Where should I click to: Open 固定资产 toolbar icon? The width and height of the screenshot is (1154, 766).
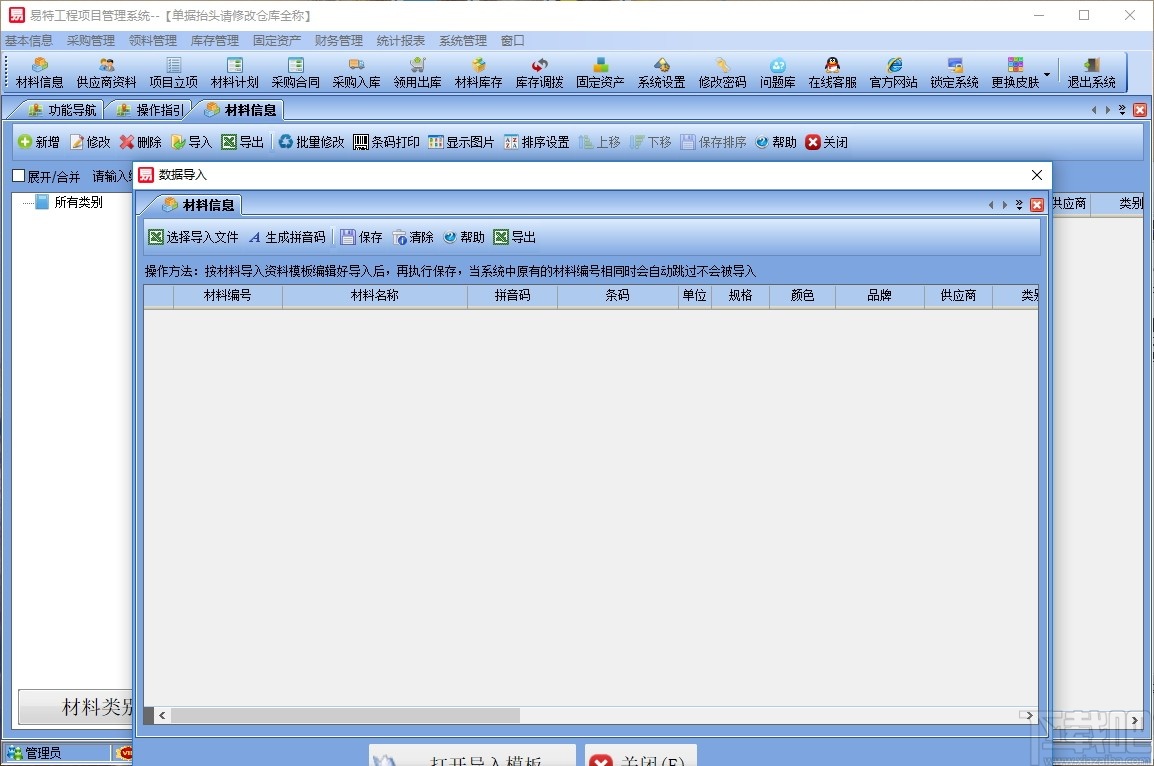coord(601,73)
